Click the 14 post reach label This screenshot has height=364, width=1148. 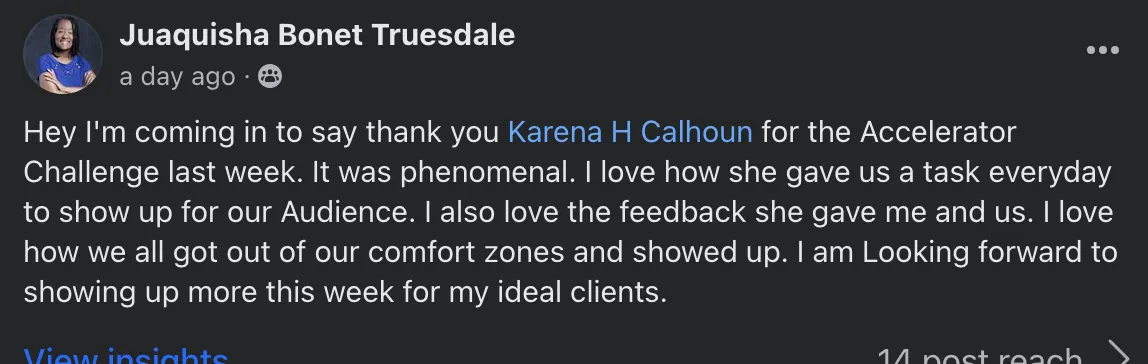click(979, 357)
